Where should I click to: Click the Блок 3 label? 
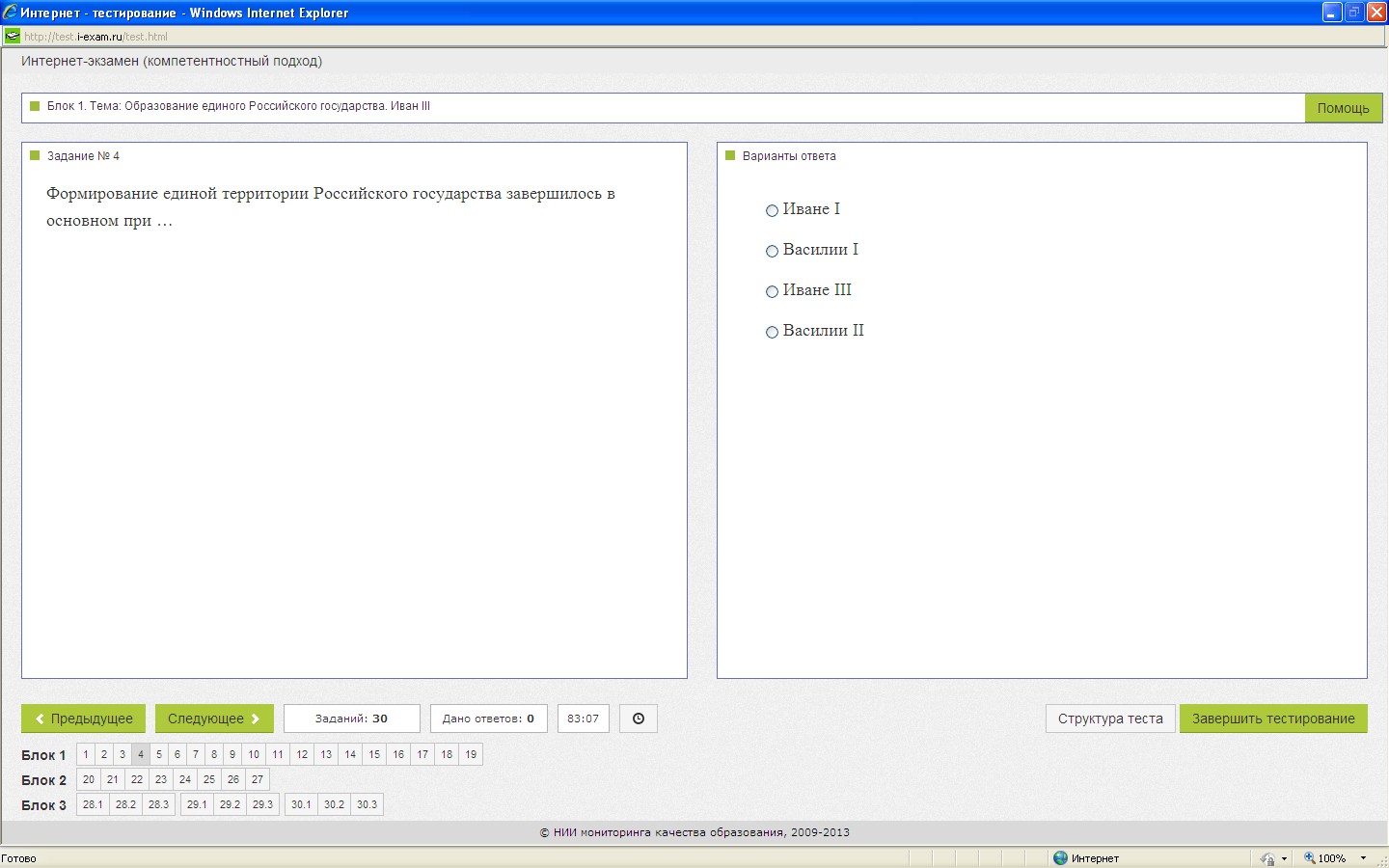tap(43, 805)
